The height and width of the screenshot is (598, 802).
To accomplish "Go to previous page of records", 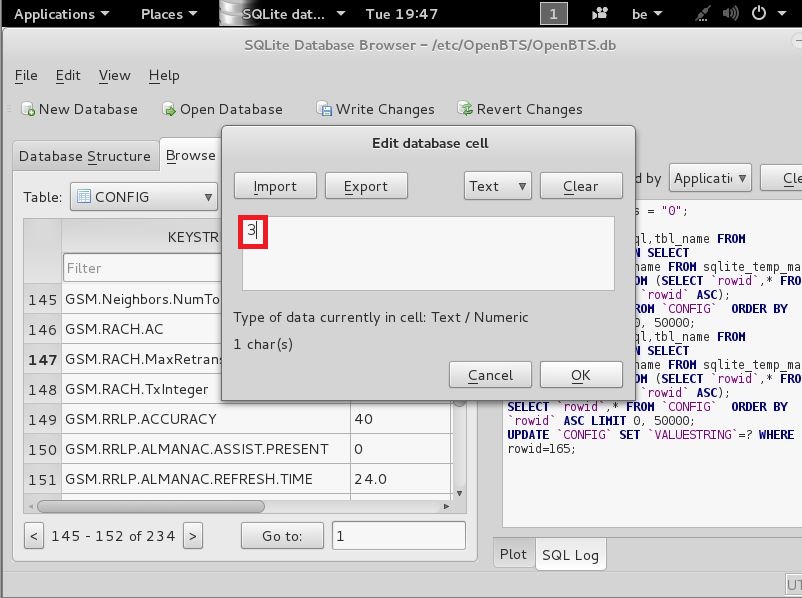I will (34, 536).
